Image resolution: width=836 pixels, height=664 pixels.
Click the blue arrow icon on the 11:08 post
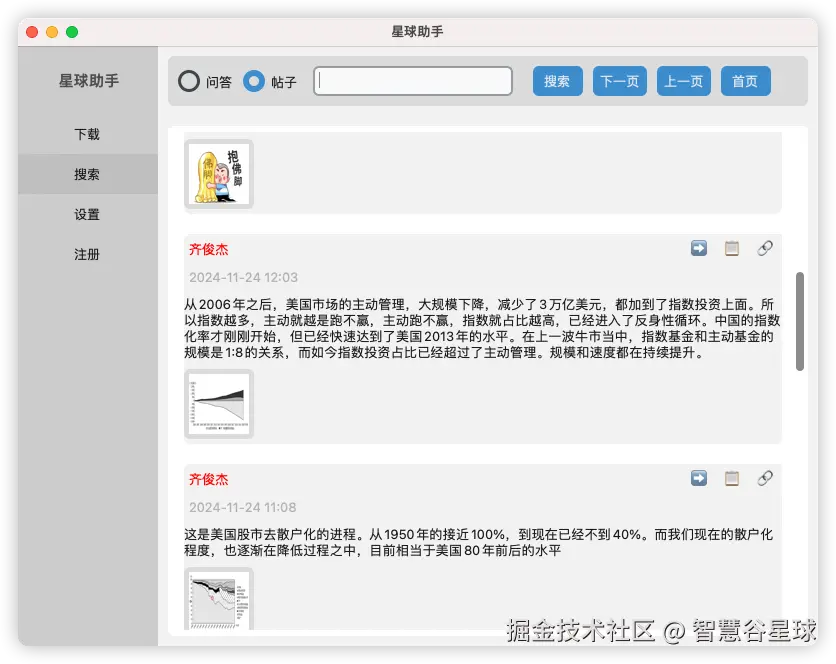pos(698,478)
